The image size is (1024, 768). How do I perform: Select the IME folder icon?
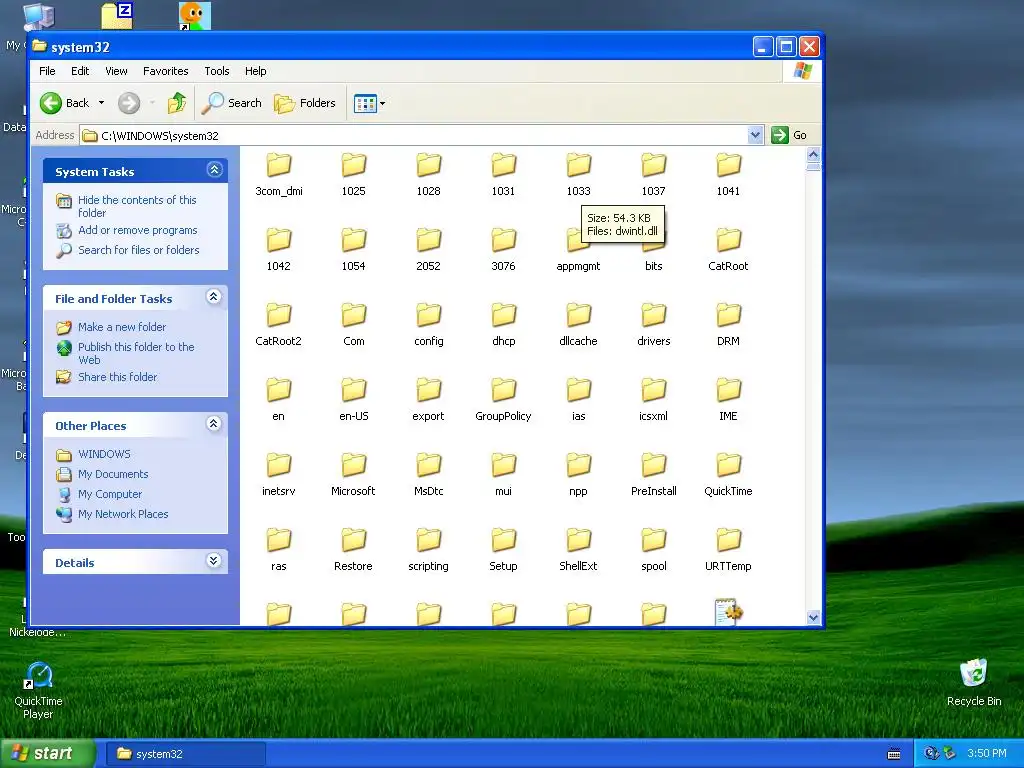pyautogui.click(x=728, y=391)
